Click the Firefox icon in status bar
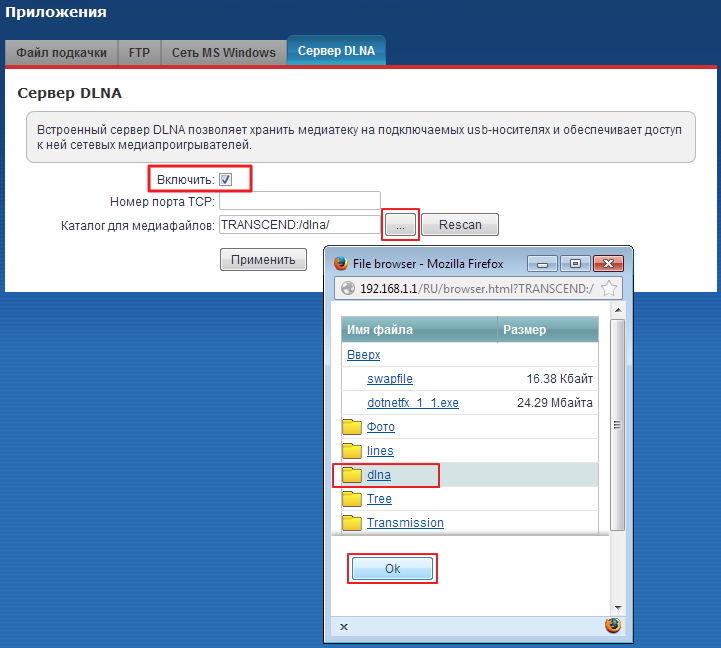 click(x=613, y=626)
